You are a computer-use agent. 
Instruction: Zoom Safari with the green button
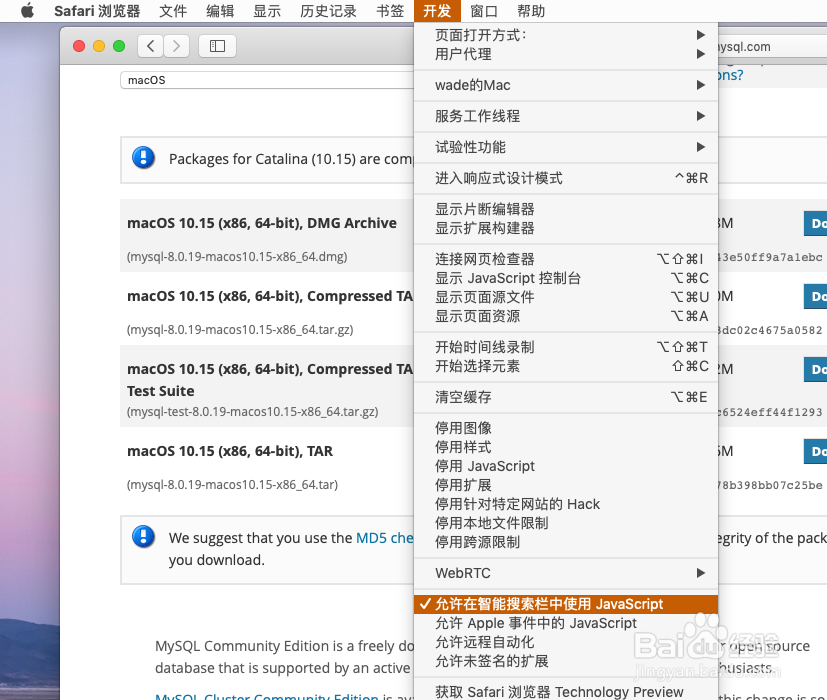[119, 46]
